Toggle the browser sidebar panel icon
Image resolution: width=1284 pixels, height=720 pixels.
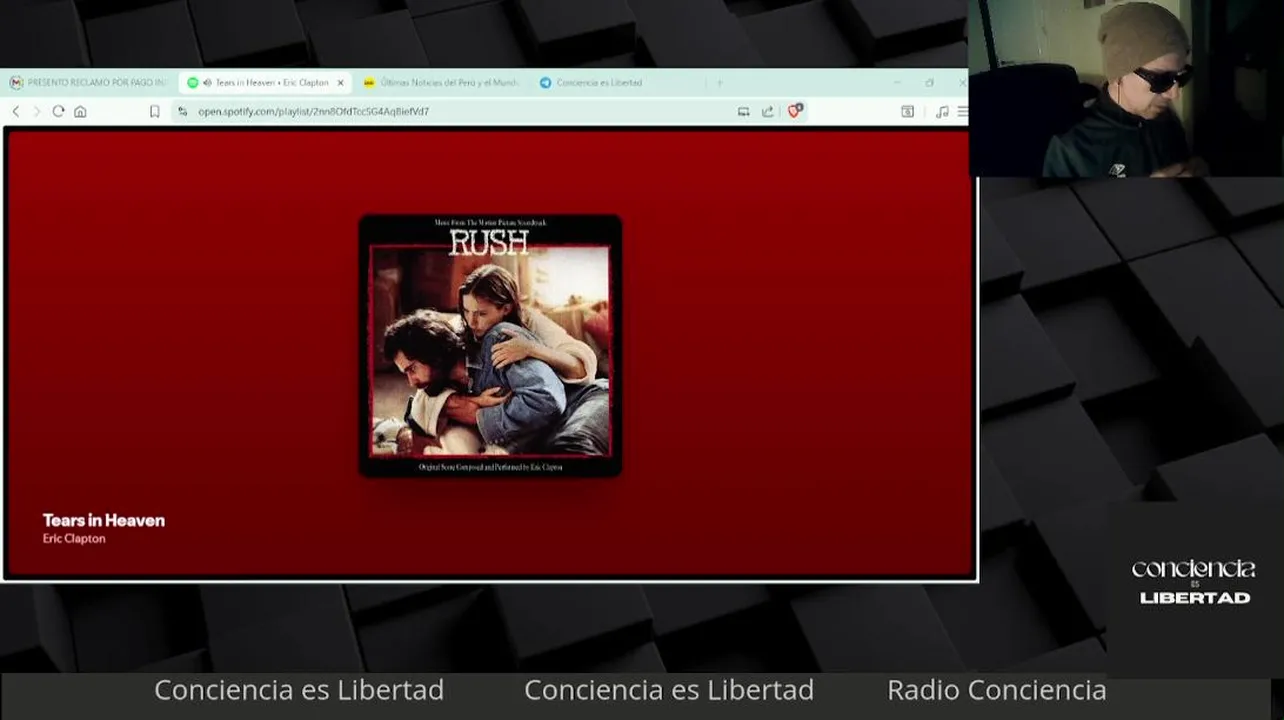click(907, 111)
